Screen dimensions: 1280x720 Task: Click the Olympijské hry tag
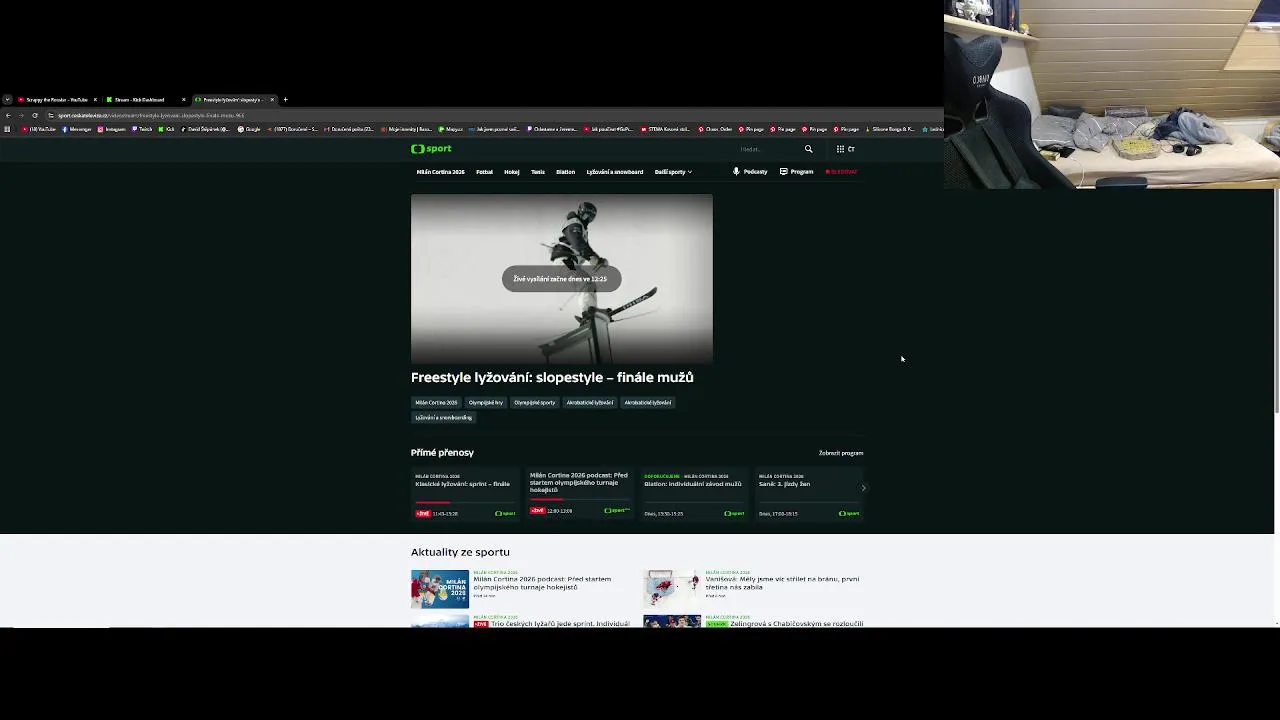(486, 402)
